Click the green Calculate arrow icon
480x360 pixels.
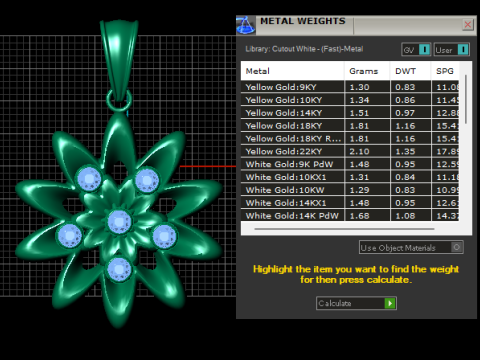point(390,303)
